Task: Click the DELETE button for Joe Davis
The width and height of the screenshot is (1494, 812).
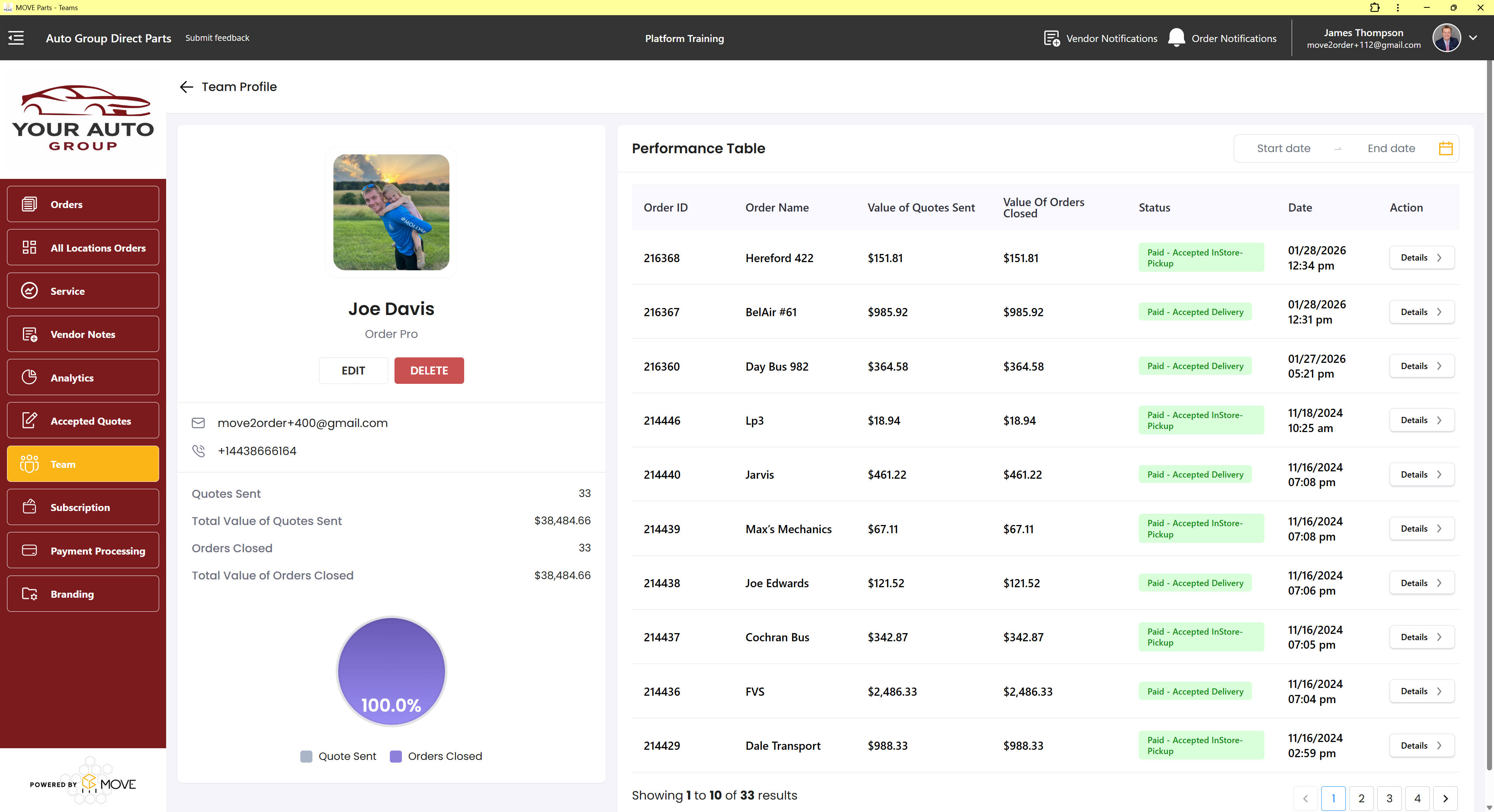Action: (429, 370)
